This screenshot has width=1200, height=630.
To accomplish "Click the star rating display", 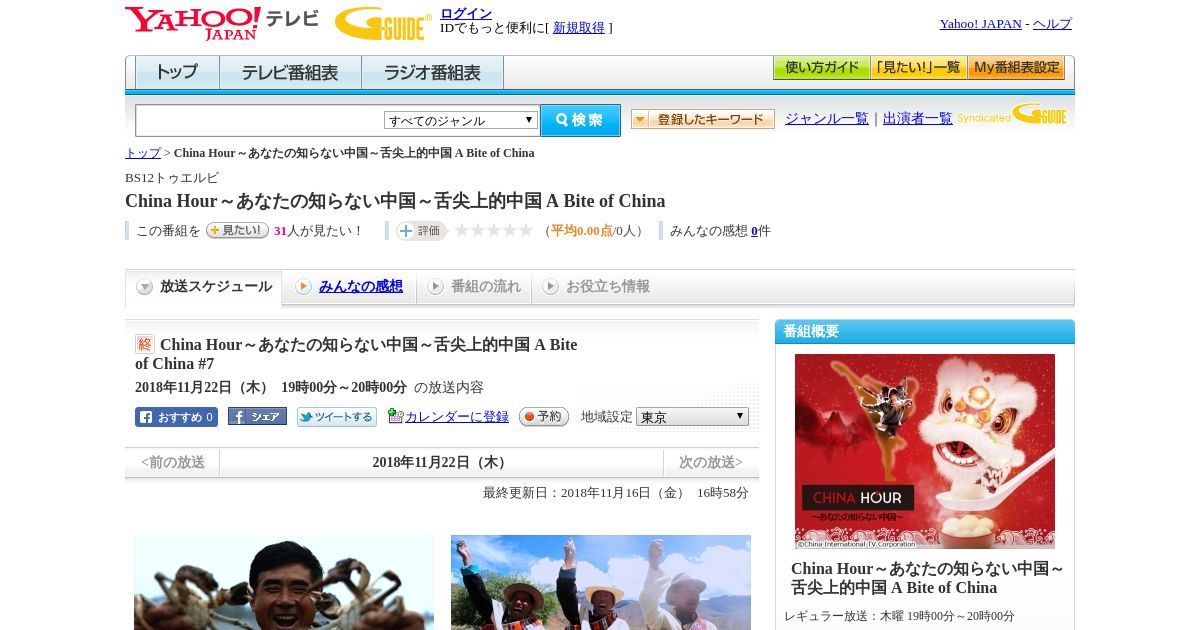I will click(494, 231).
